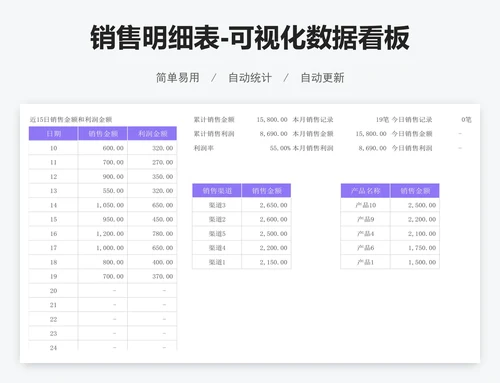Select the 销售渠道 column header

coord(217,191)
